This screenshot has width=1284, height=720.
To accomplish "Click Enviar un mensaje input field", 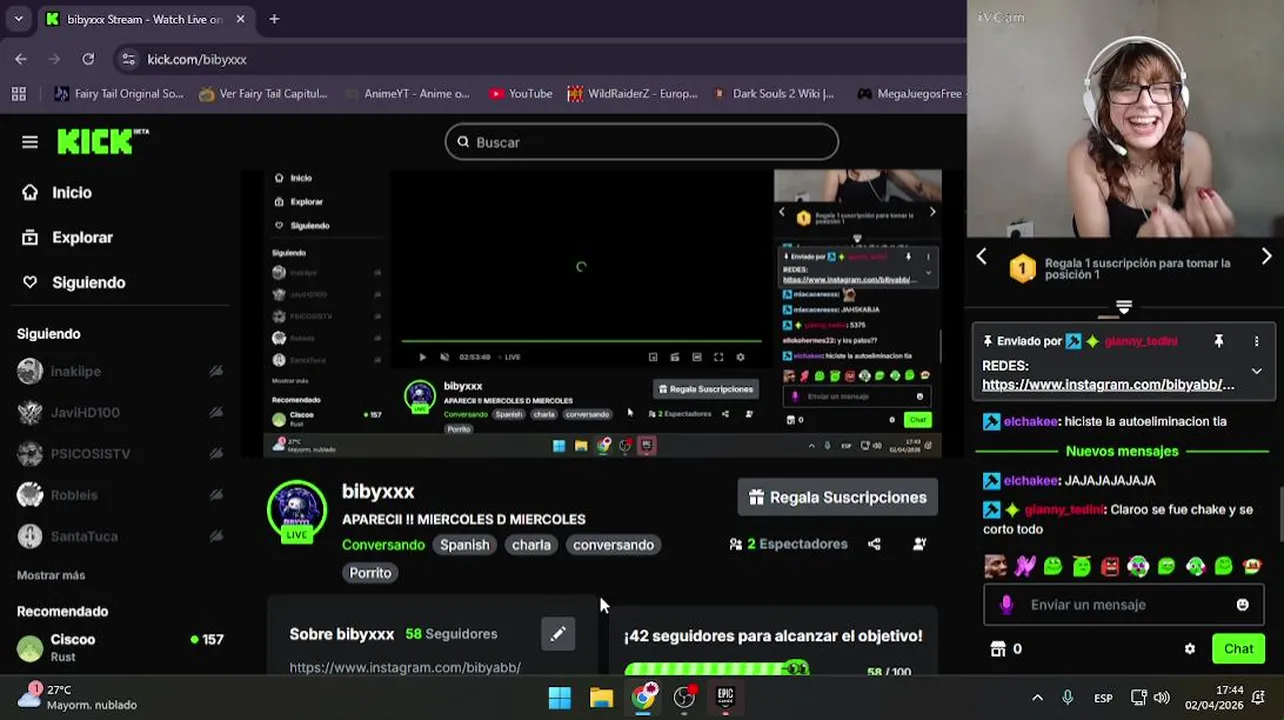I will (x=1124, y=604).
